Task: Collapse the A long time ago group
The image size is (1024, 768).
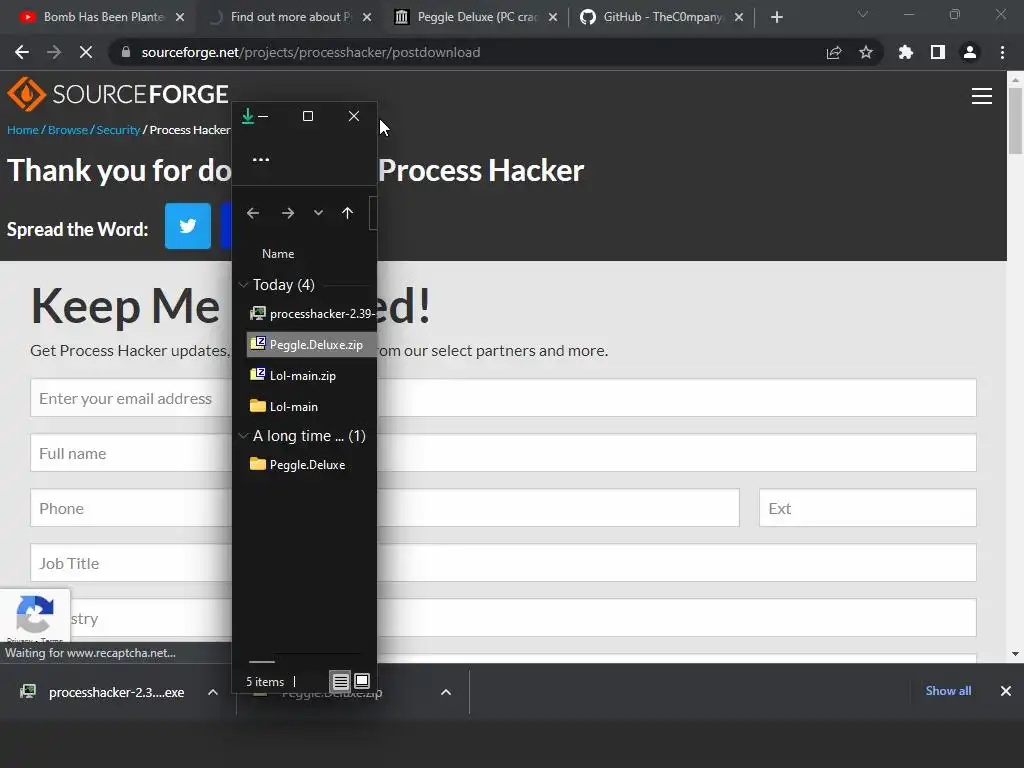Action: pos(243,436)
